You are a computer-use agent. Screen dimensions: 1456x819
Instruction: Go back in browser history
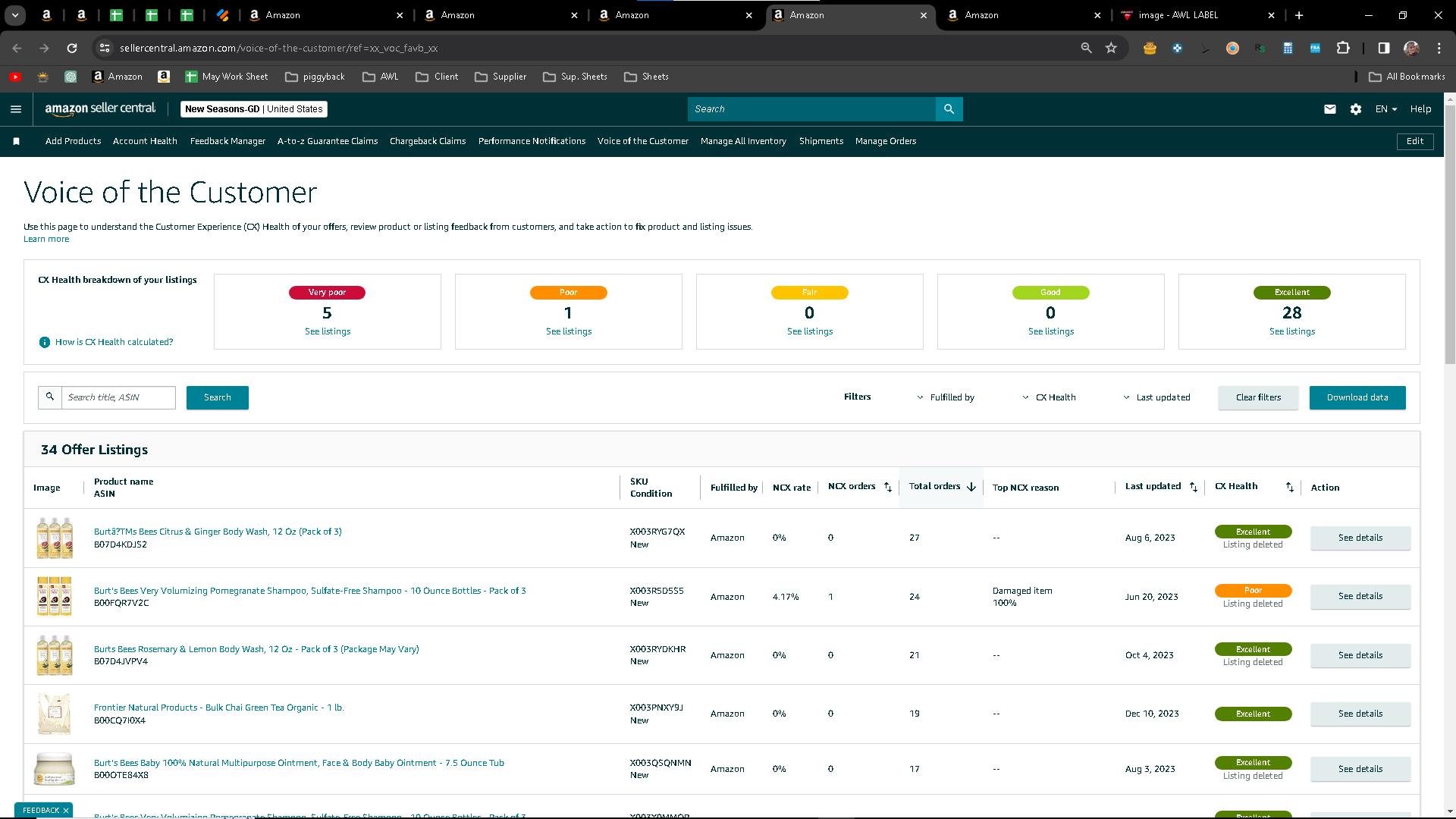coord(17,48)
